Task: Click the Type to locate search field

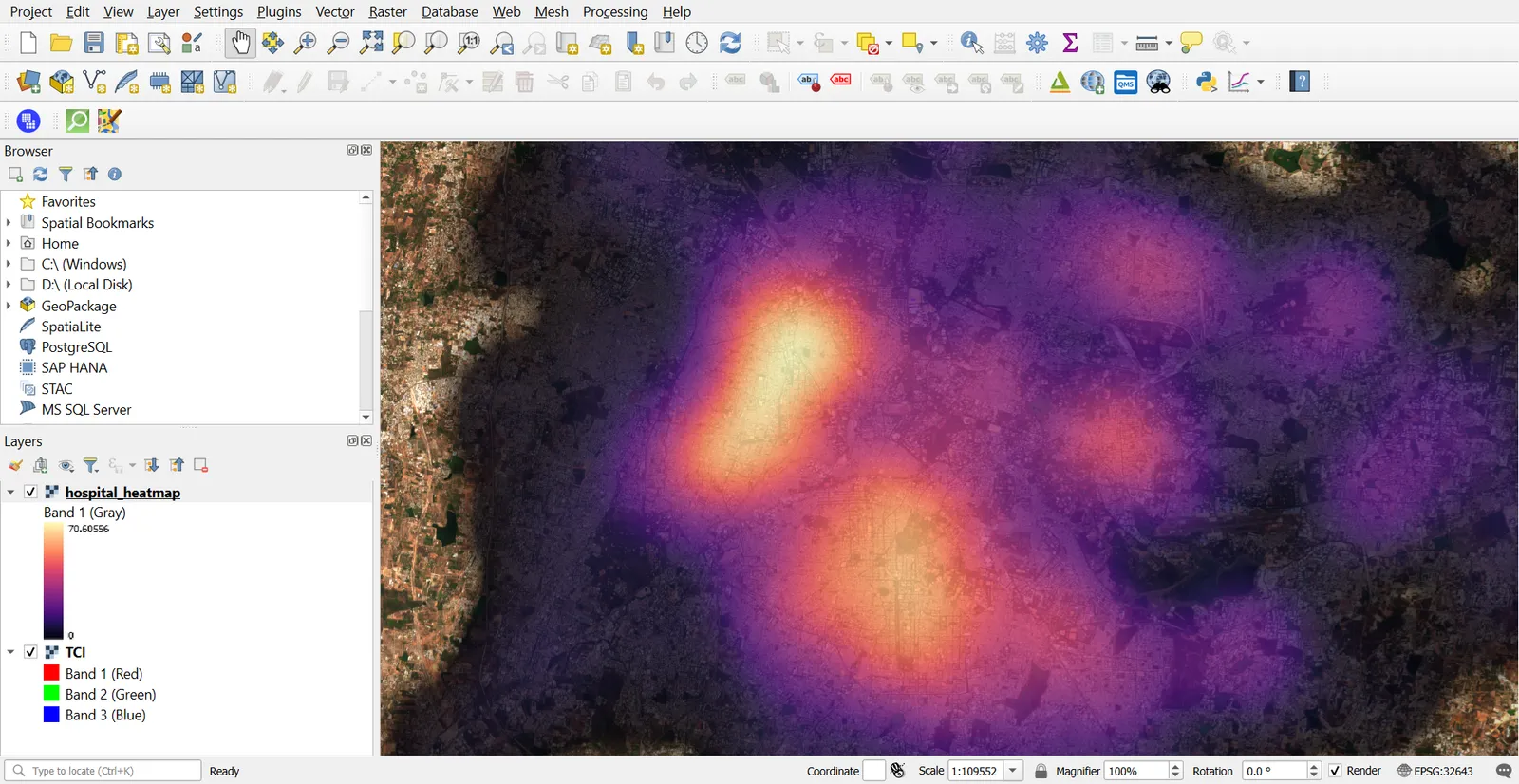Action: pyautogui.click(x=103, y=771)
